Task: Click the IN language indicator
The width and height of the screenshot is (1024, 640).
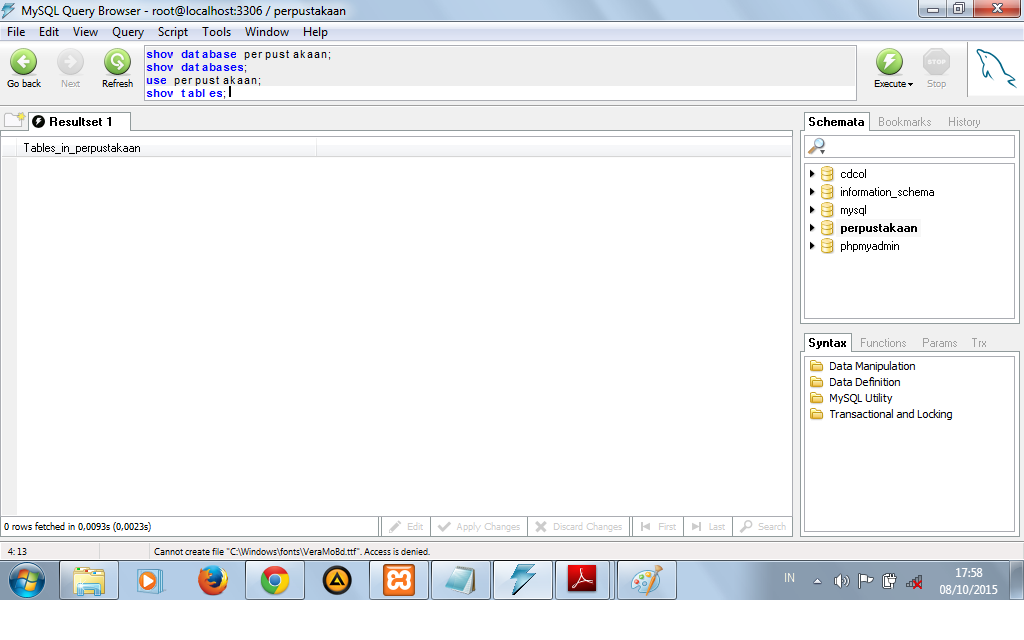Action: coord(790,578)
